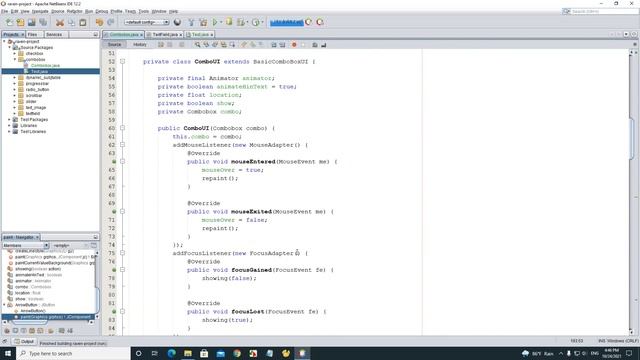Open Chrome from taskbar
The image size is (640, 360).
pyautogui.click(x=237, y=353)
